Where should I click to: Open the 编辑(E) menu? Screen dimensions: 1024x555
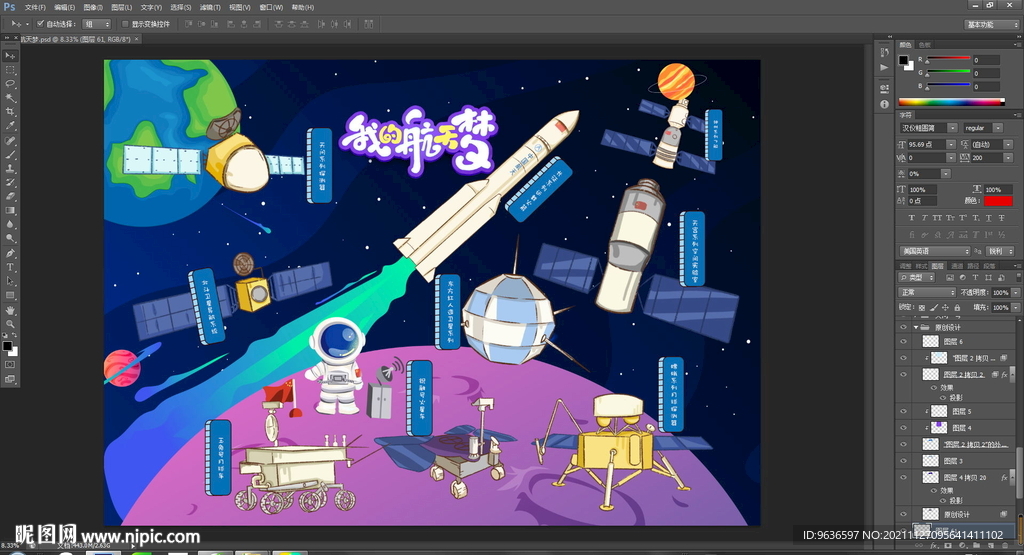pyautogui.click(x=64, y=7)
